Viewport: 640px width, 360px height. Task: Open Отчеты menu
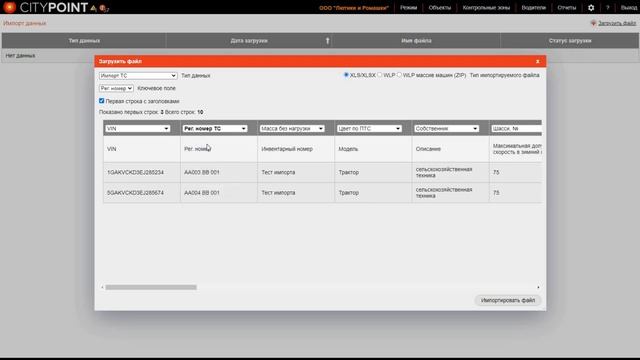567,8
